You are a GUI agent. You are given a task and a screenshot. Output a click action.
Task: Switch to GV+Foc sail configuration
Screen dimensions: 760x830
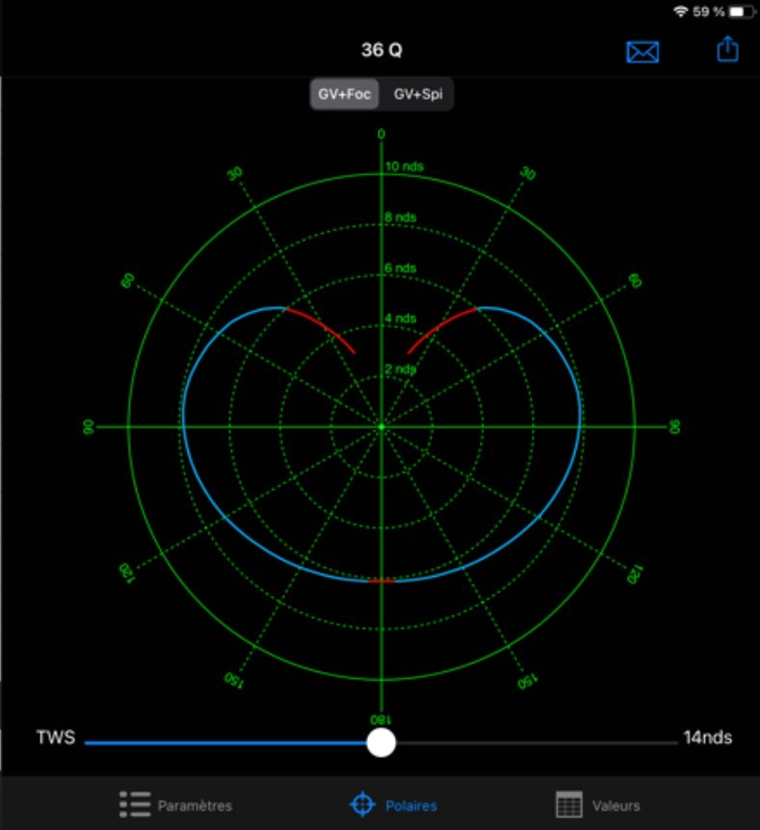(x=345, y=95)
